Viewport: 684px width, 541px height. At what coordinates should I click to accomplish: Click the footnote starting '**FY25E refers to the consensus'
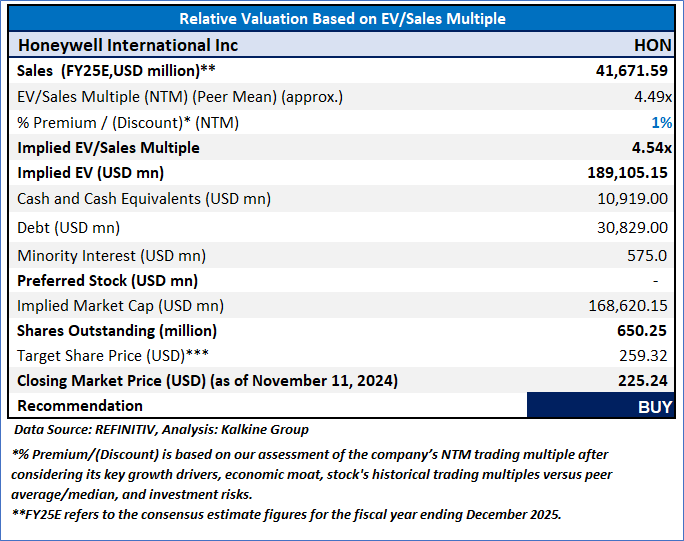point(286,515)
